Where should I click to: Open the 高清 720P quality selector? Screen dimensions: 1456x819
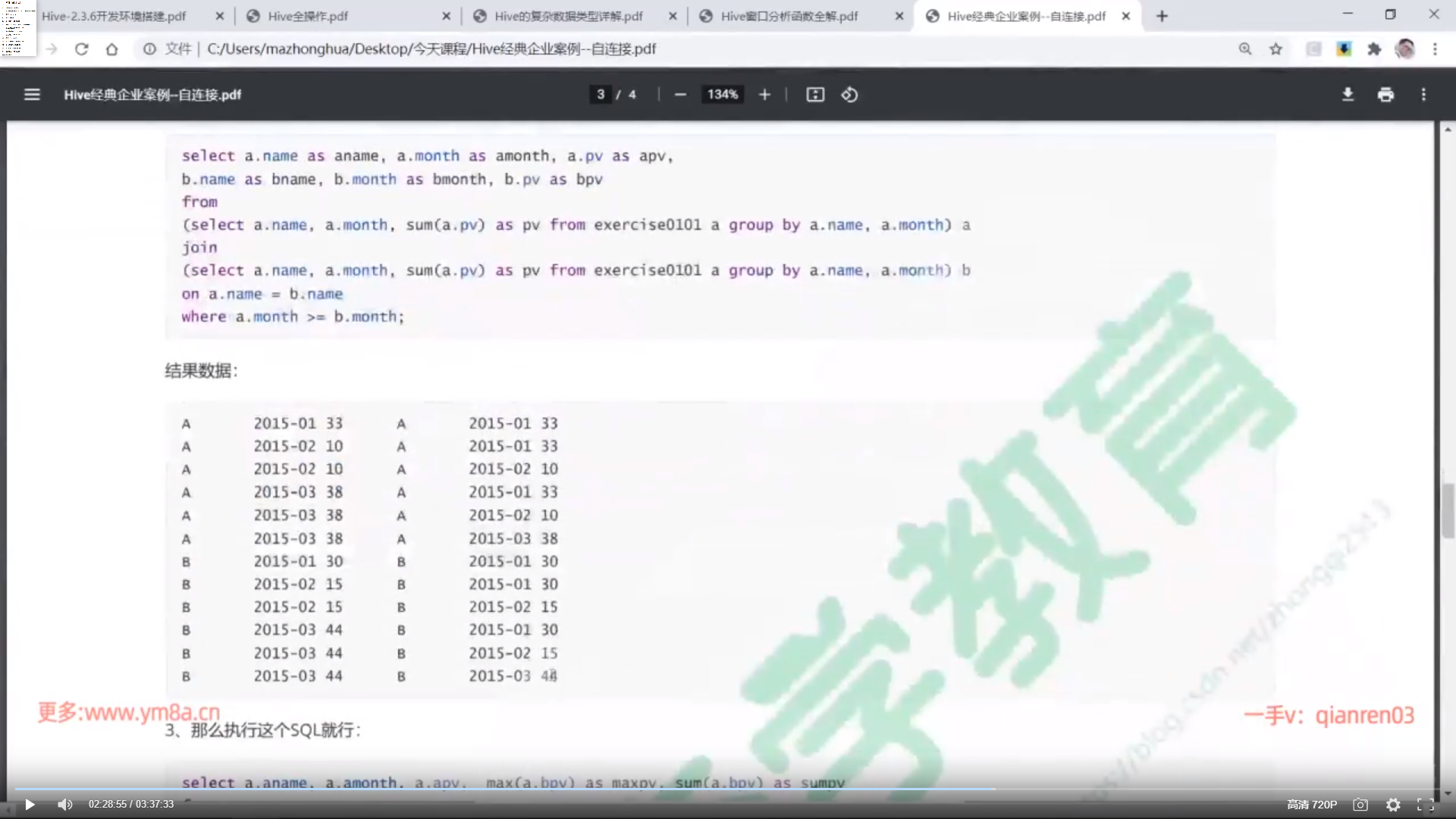(1312, 805)
